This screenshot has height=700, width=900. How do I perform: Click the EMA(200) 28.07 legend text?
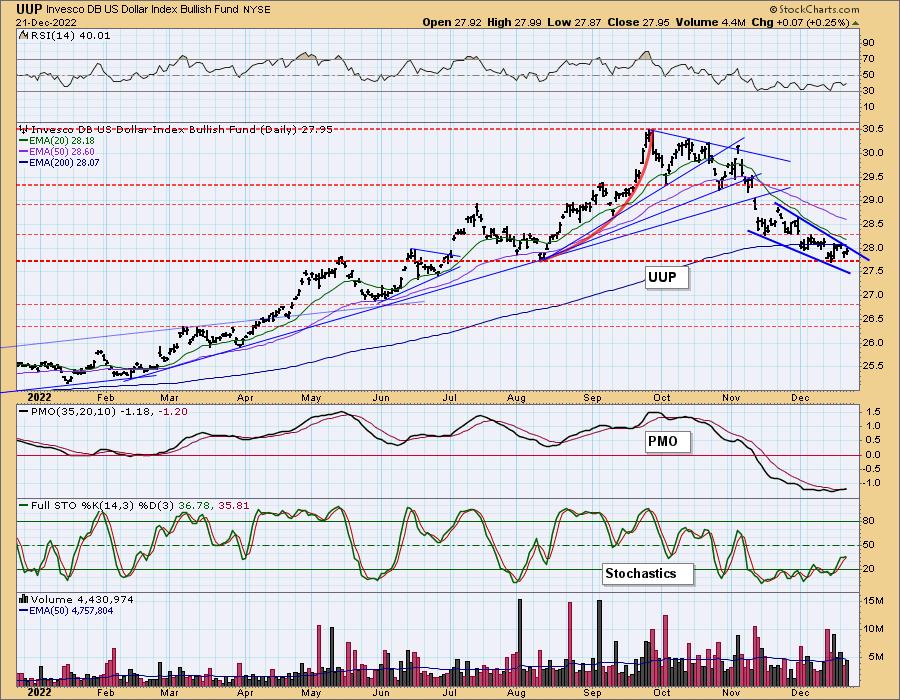click(65, 162)
